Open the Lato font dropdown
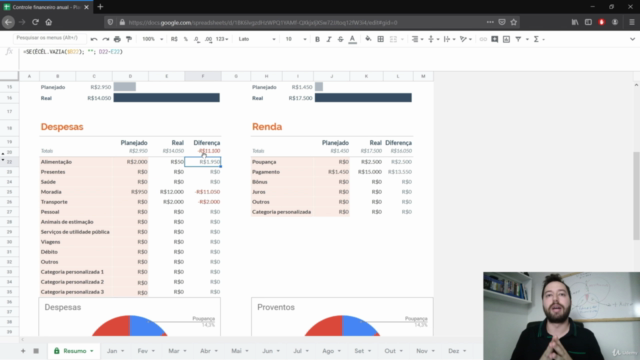The width and height of the screenshot is (640, 360). click(257, 39)
